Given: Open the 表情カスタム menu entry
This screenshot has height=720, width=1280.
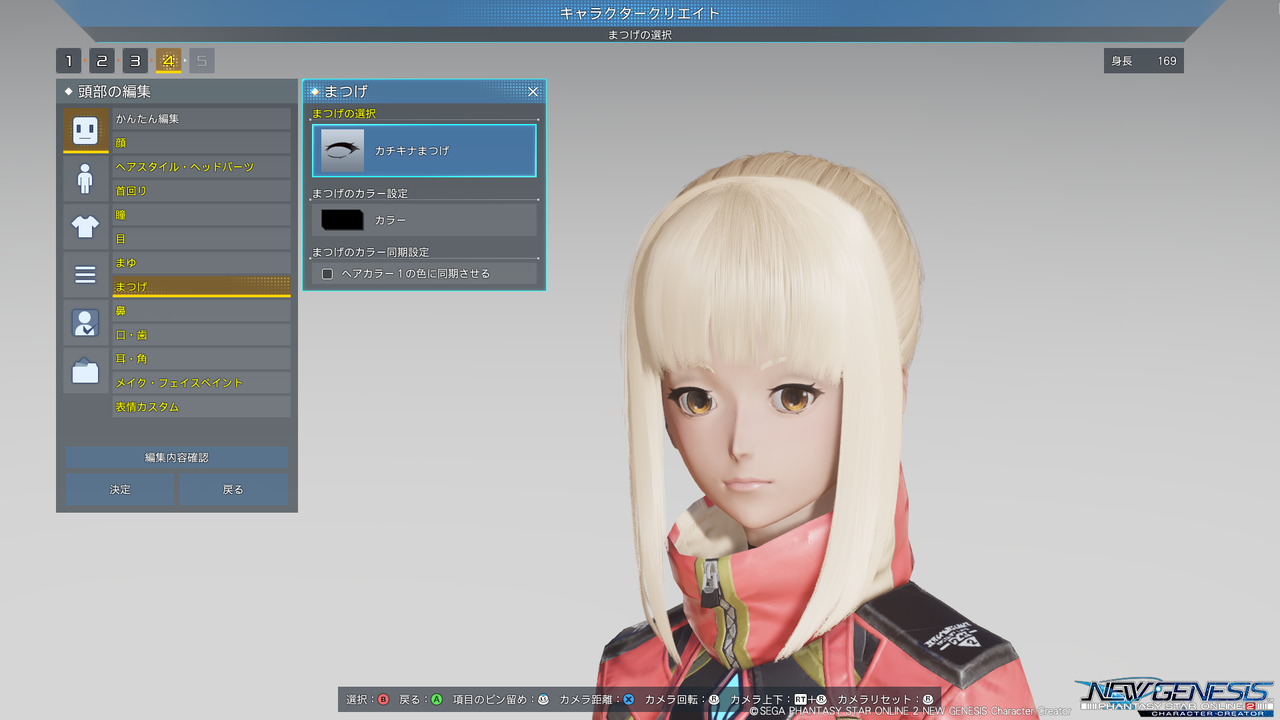Looking at the screenshot, I should pos(201,407).
